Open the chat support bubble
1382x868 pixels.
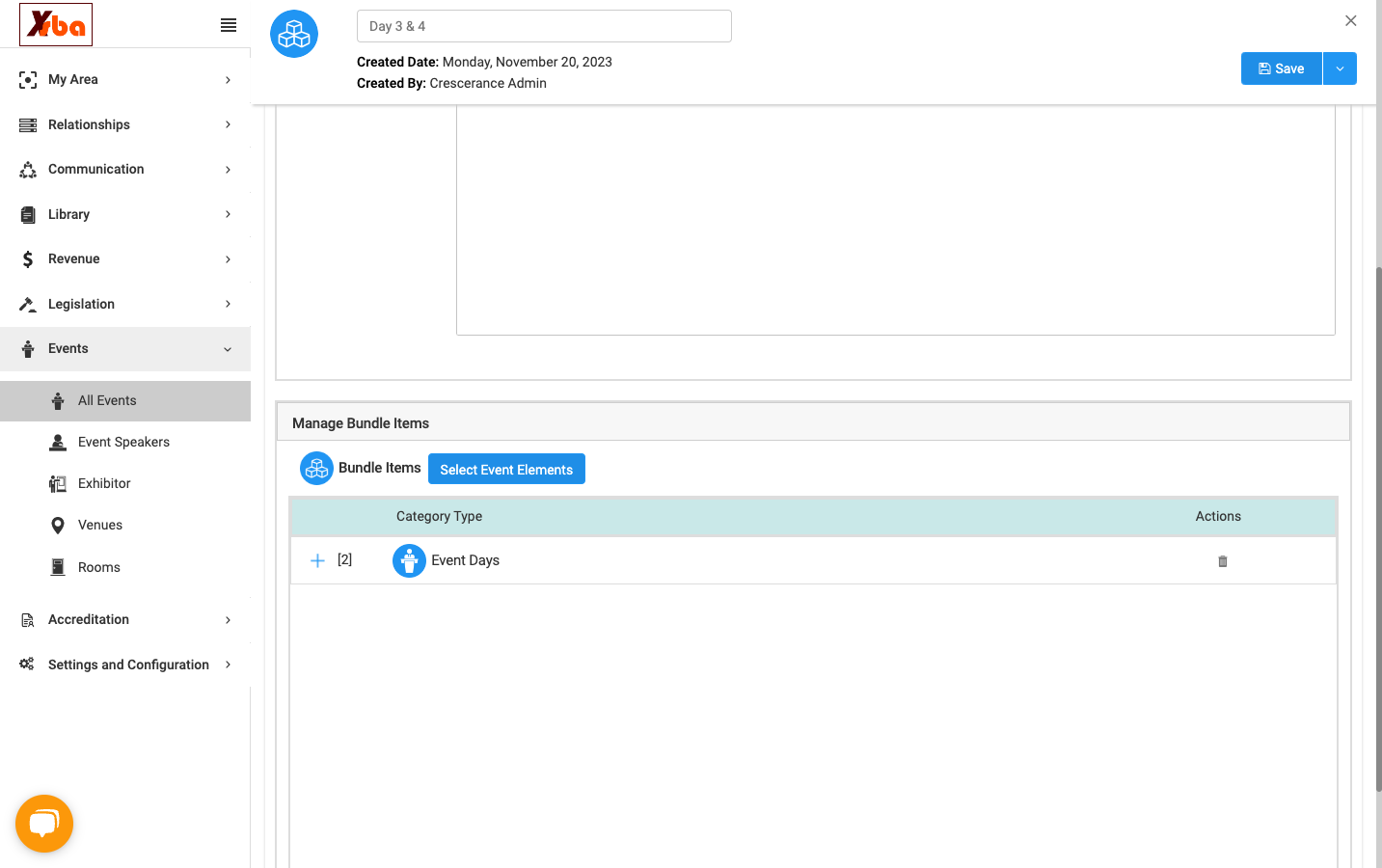click(44, 824)
